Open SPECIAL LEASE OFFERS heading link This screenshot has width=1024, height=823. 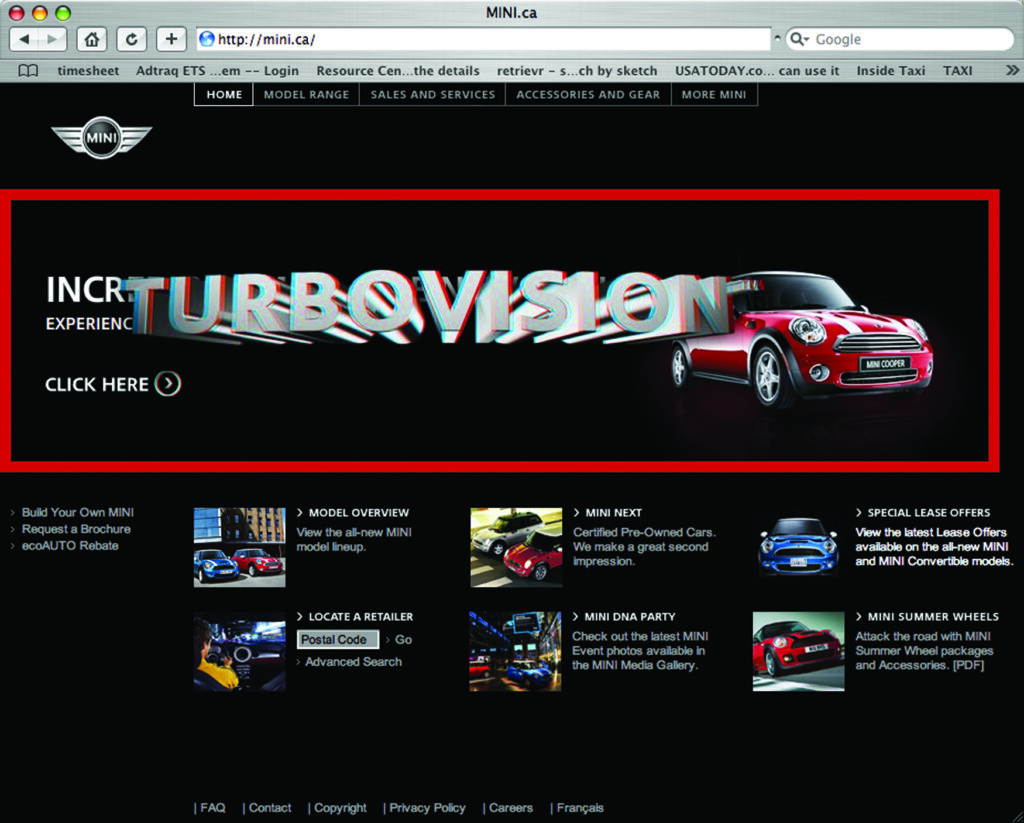point(929,513)
